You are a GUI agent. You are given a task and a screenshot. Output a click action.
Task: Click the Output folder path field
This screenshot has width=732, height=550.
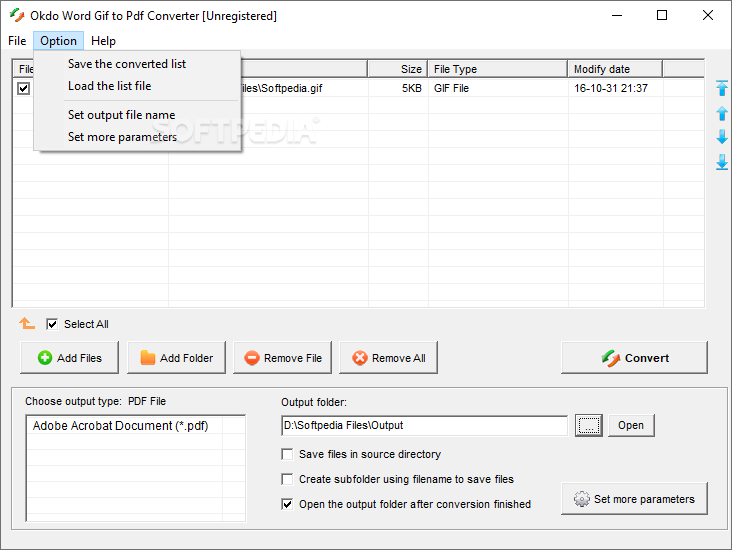pos(425,425)
